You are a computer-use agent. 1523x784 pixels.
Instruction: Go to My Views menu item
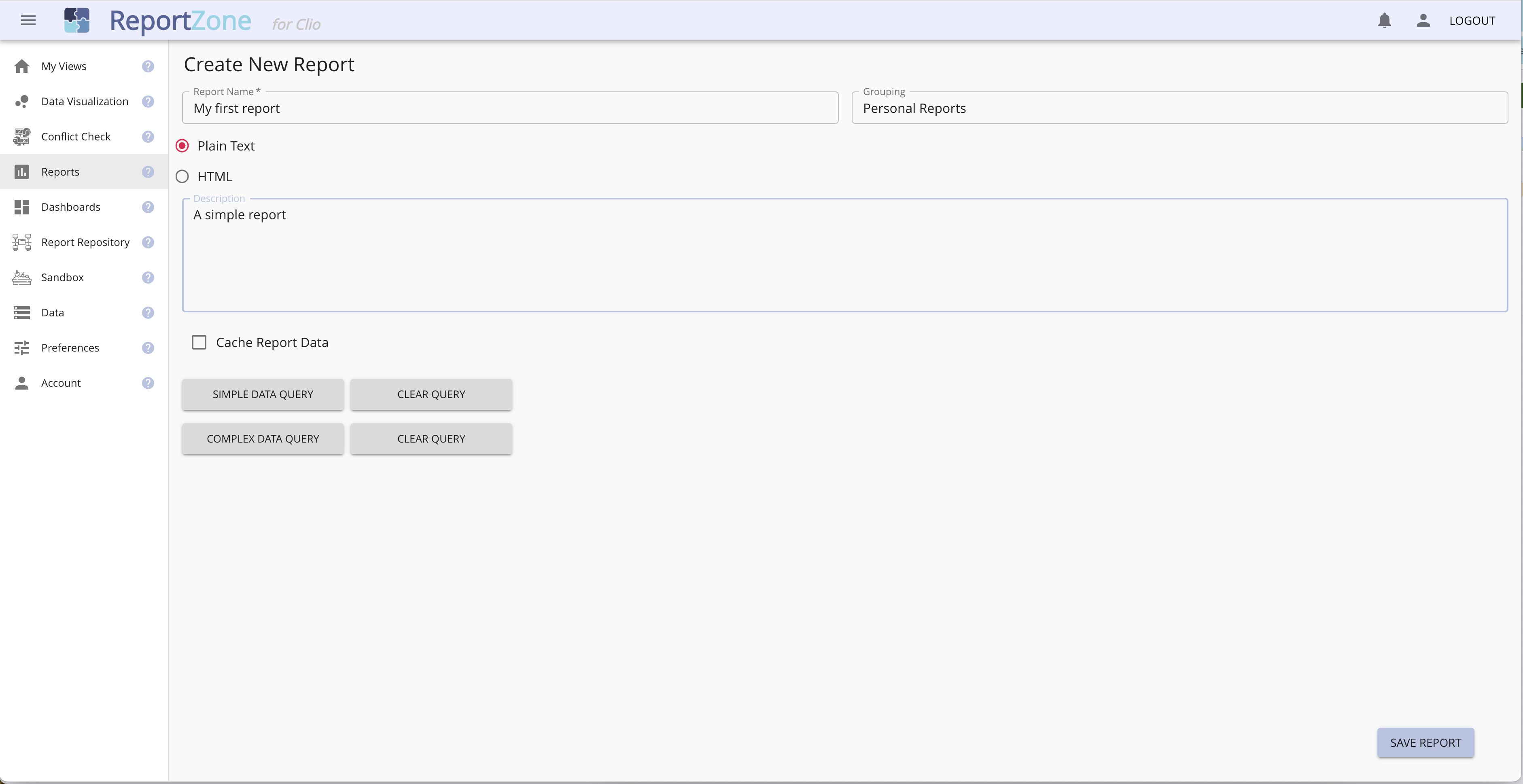coord(84,66)
